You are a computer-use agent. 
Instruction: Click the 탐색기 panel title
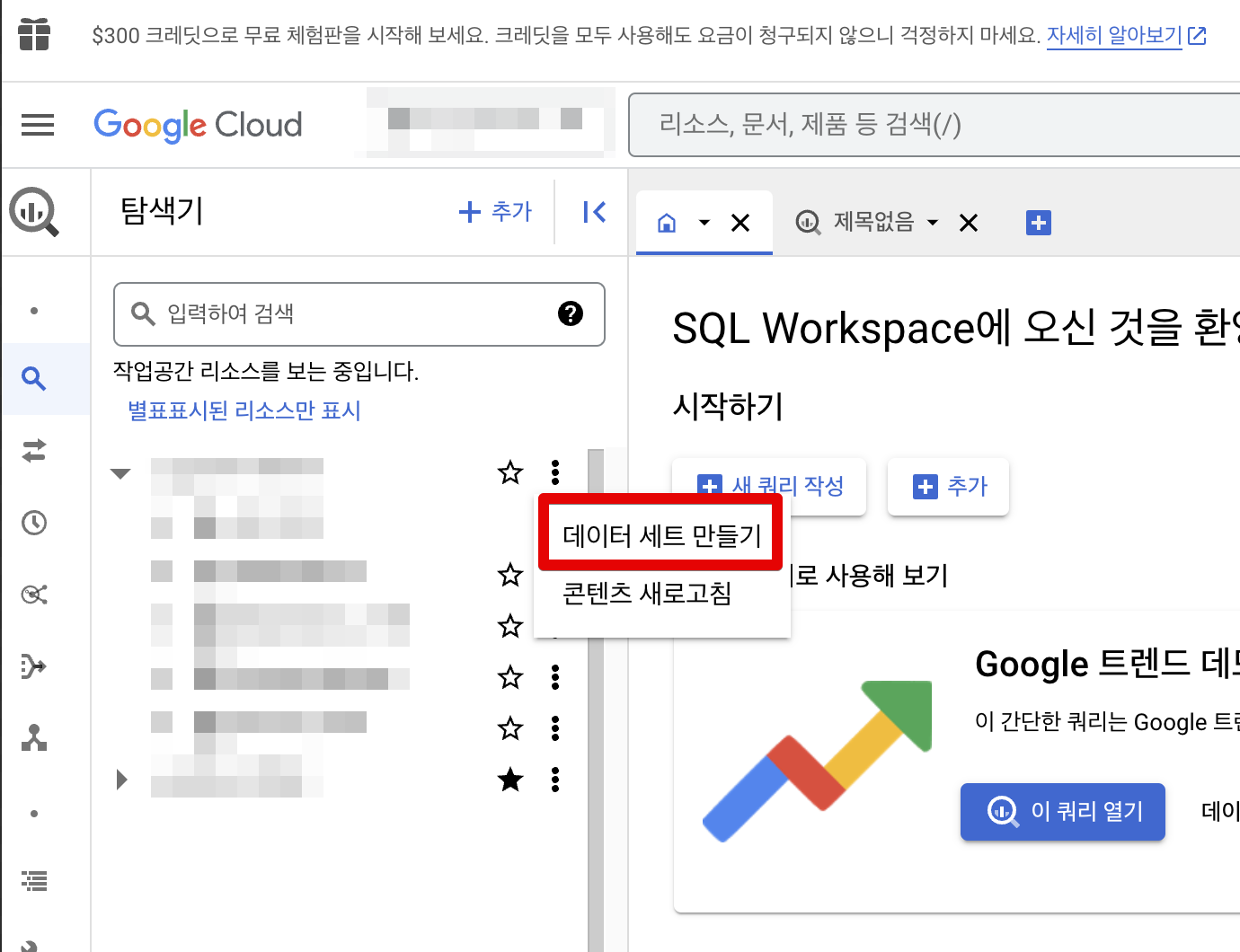[x=163, y=211]
